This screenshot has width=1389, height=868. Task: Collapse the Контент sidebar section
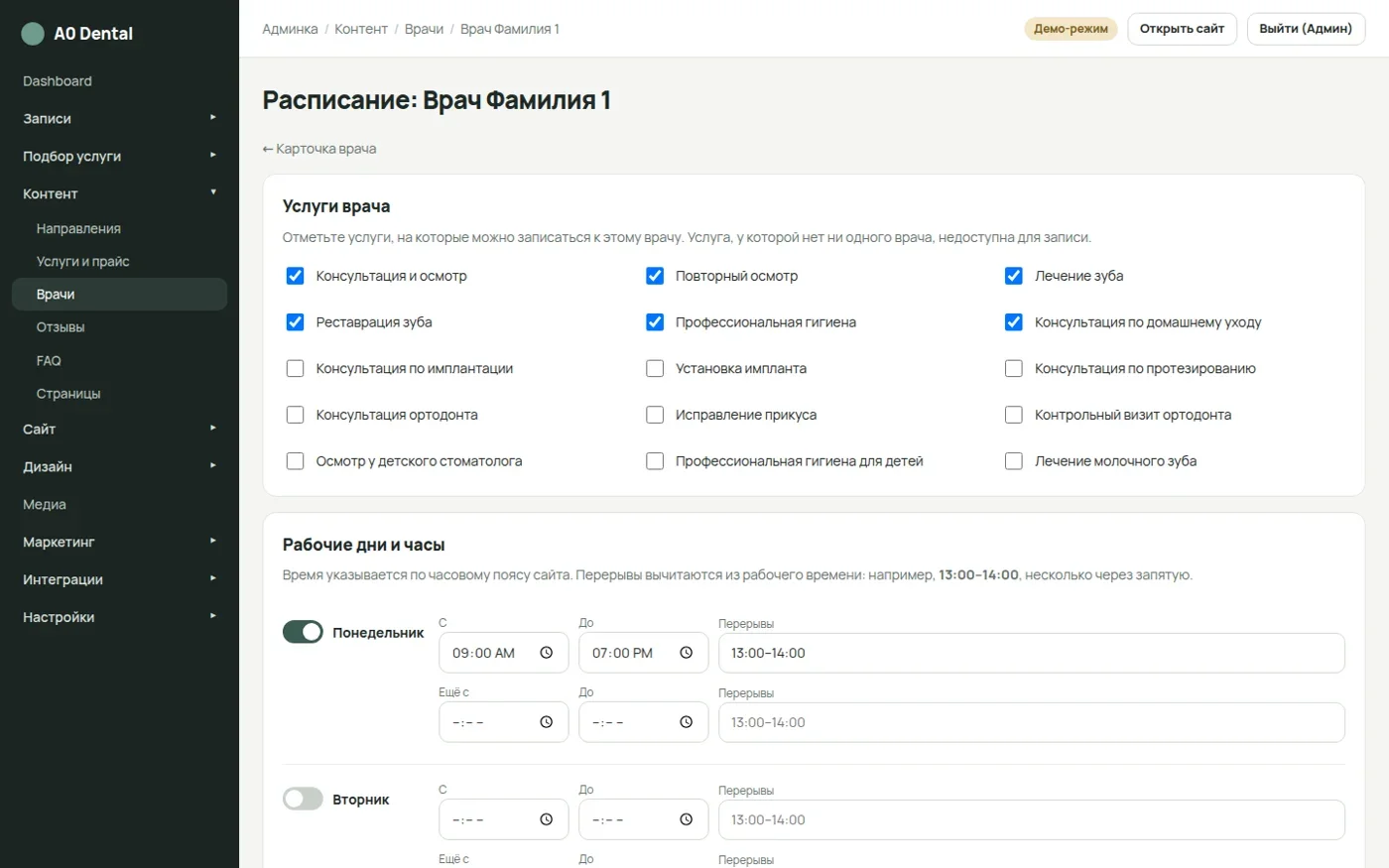(119, 193)
